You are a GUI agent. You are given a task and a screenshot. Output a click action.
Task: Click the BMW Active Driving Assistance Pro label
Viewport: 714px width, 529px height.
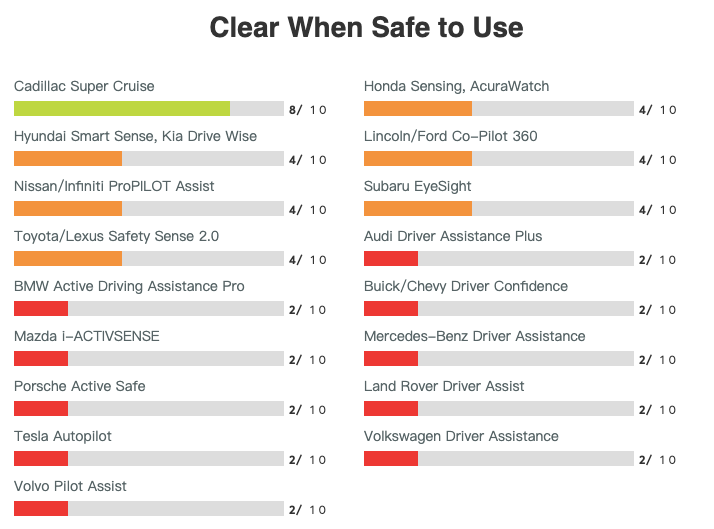(129, 287)
